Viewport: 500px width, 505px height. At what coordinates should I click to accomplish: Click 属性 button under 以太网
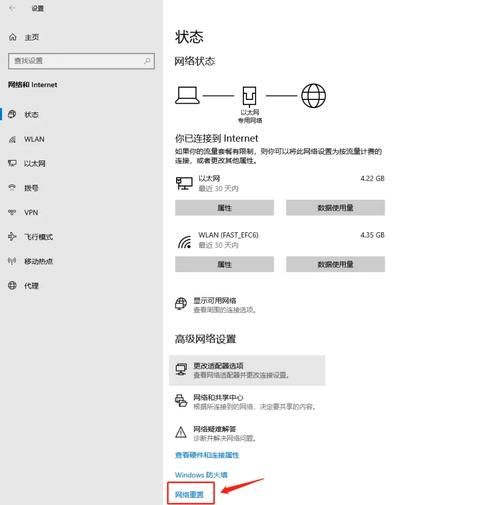tap(224, 208)
